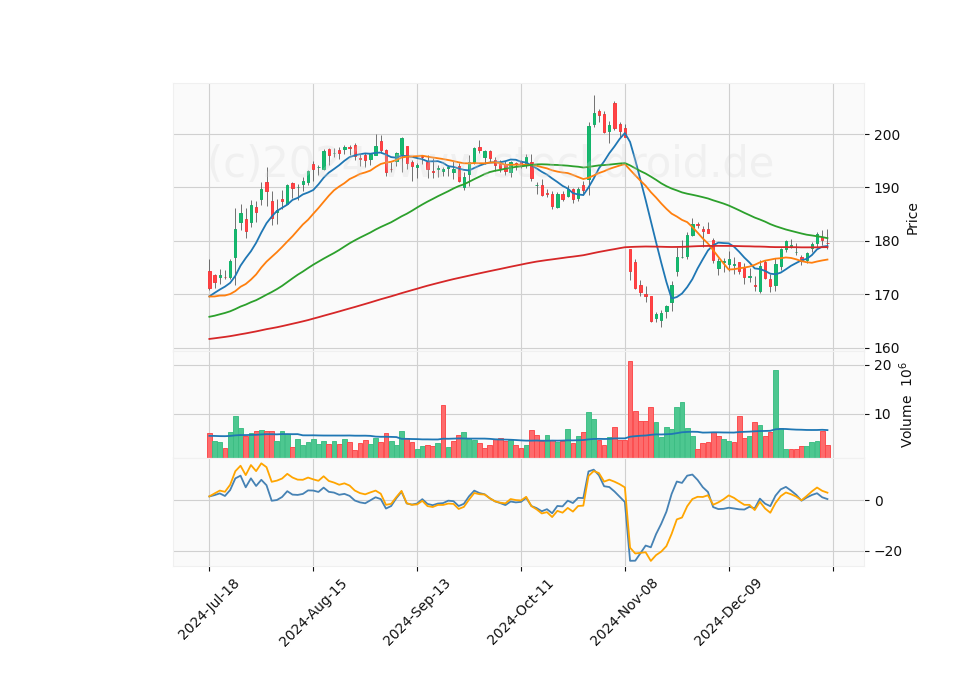Click the 160 price tick label
This screenshot has width=960, height=690.
pyautogui.click(x=887, y=348)
